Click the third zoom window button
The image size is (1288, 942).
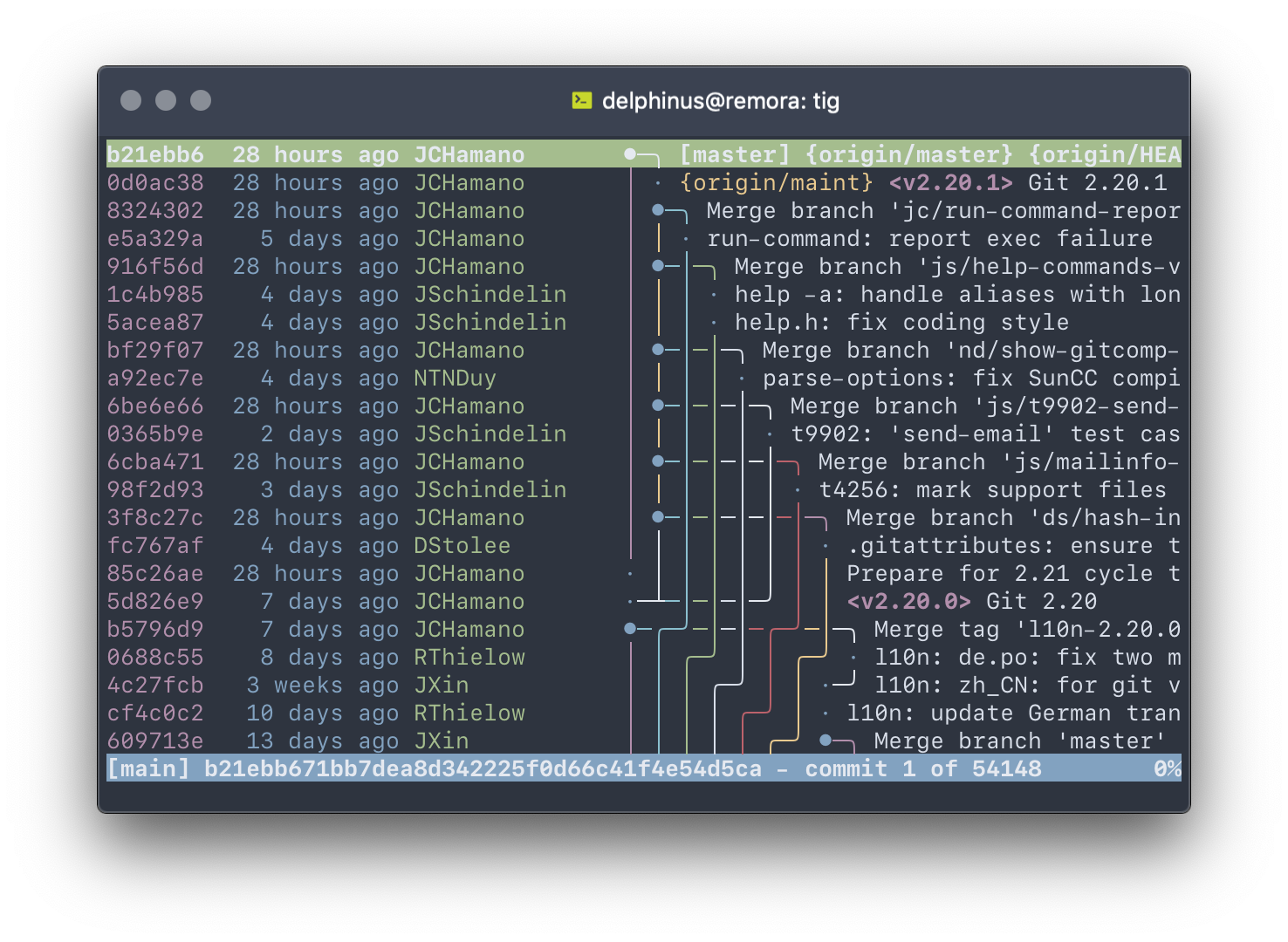(201, 100)
